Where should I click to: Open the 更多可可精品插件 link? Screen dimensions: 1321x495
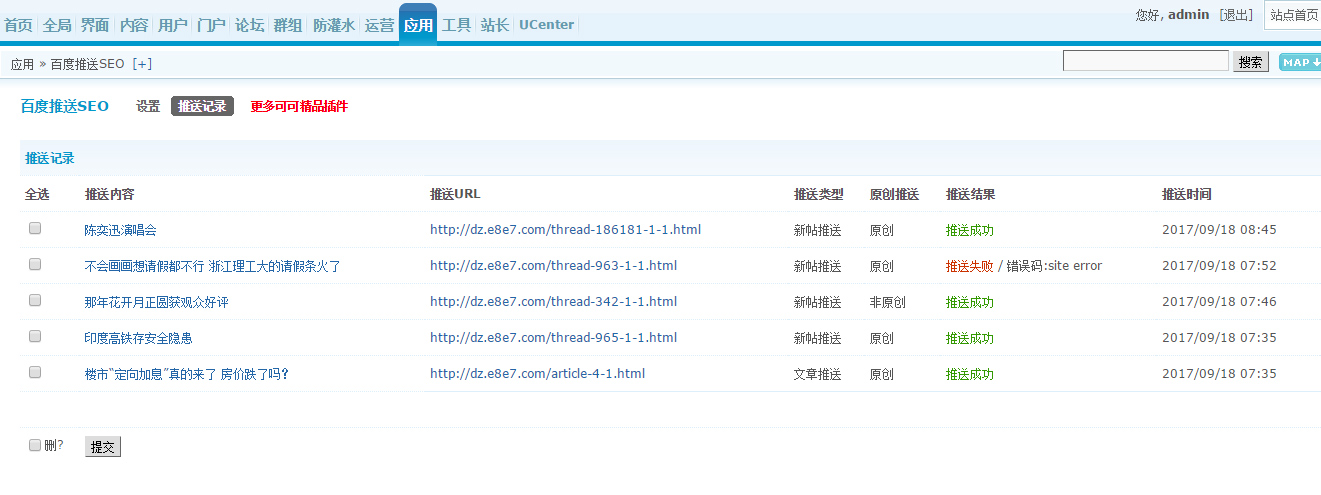point(299,106)
